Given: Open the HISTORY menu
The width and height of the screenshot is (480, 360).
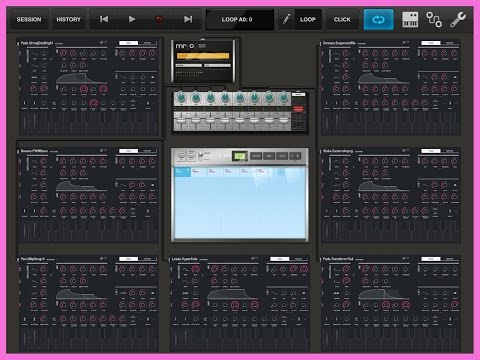Looking at the screenshot, I should (x=68, y=19).
